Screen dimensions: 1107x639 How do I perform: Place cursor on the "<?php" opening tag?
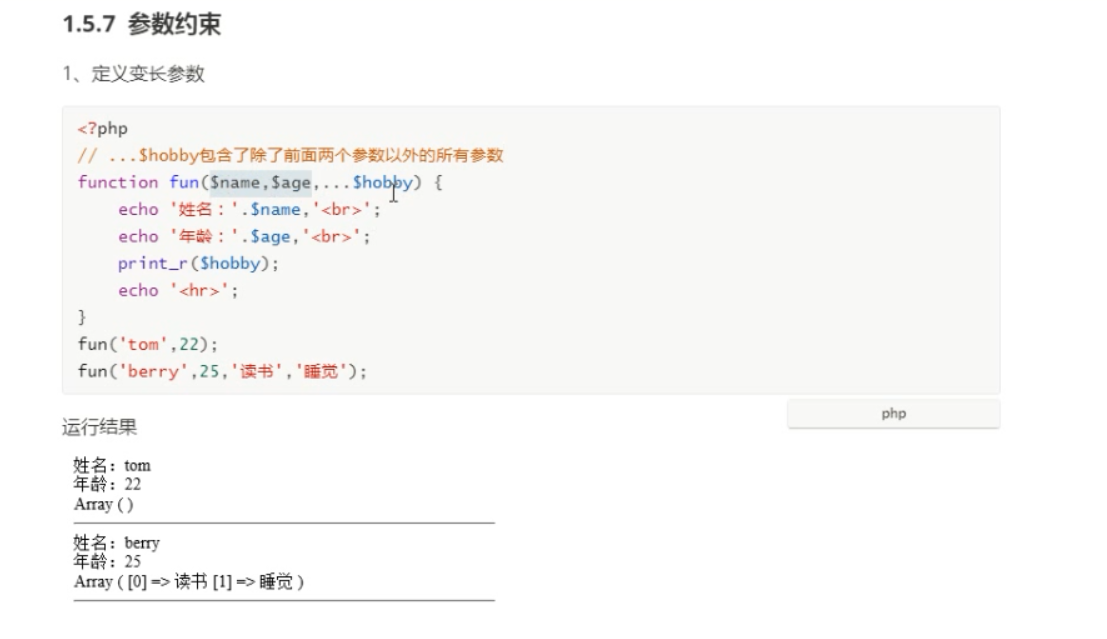click(102, 128)
